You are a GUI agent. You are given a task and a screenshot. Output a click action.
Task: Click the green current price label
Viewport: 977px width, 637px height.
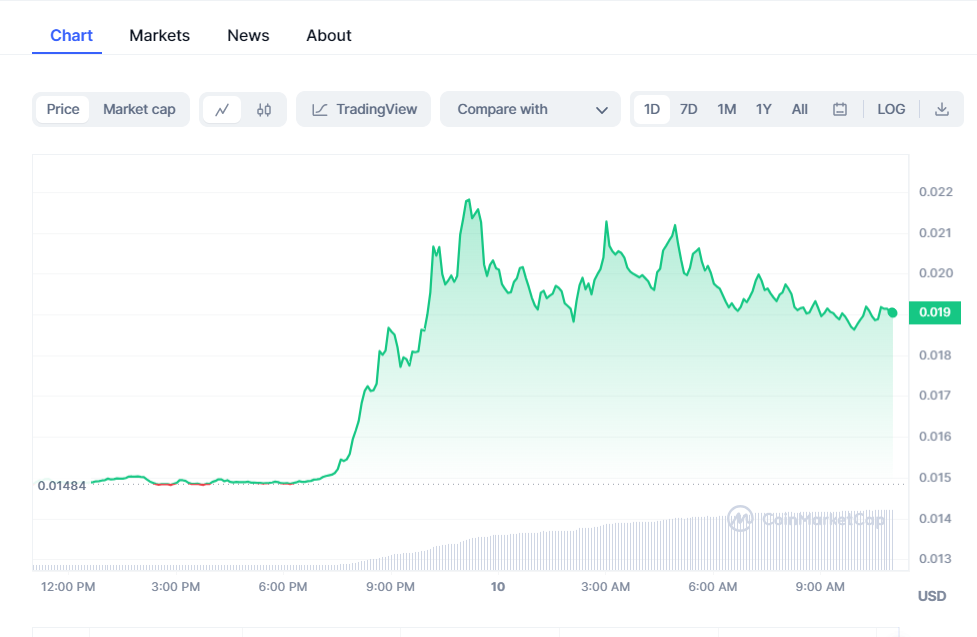934,312
